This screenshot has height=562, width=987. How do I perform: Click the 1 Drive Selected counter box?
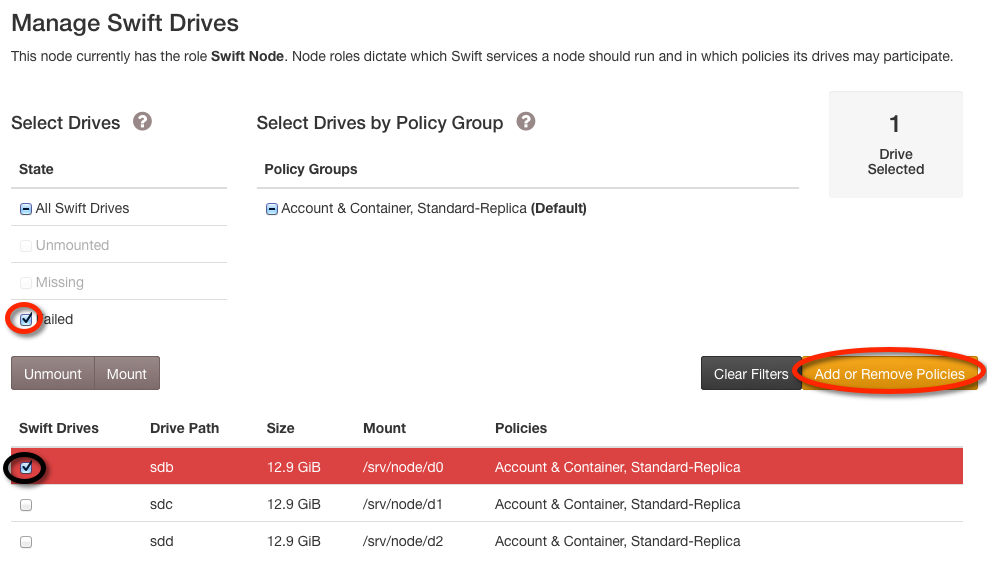(896, 145)
